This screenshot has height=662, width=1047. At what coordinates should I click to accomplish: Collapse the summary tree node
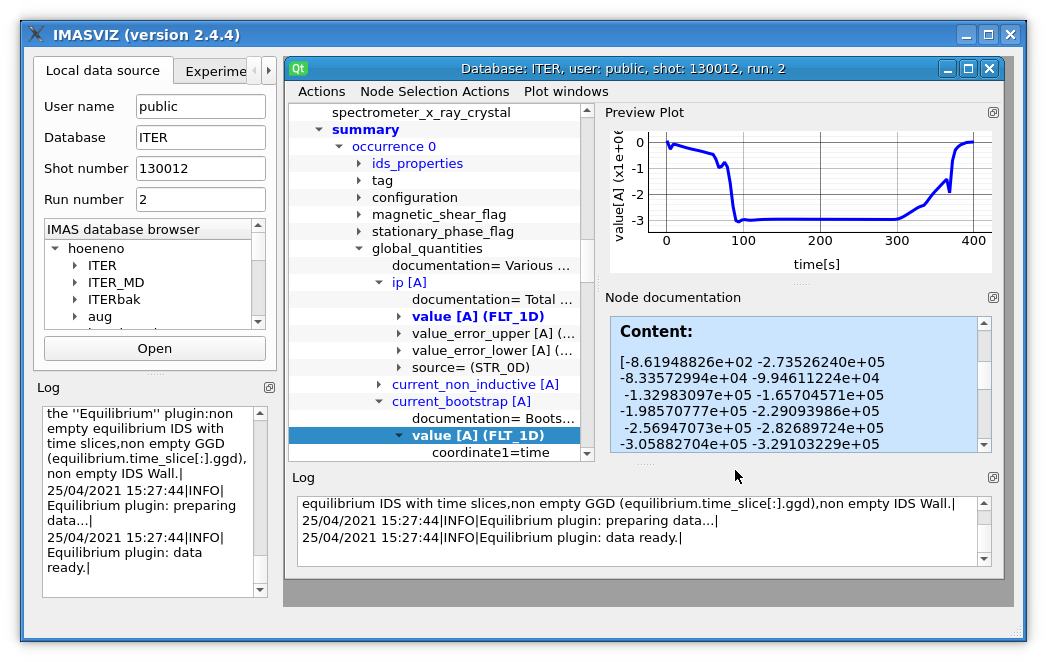pos(319,130)
